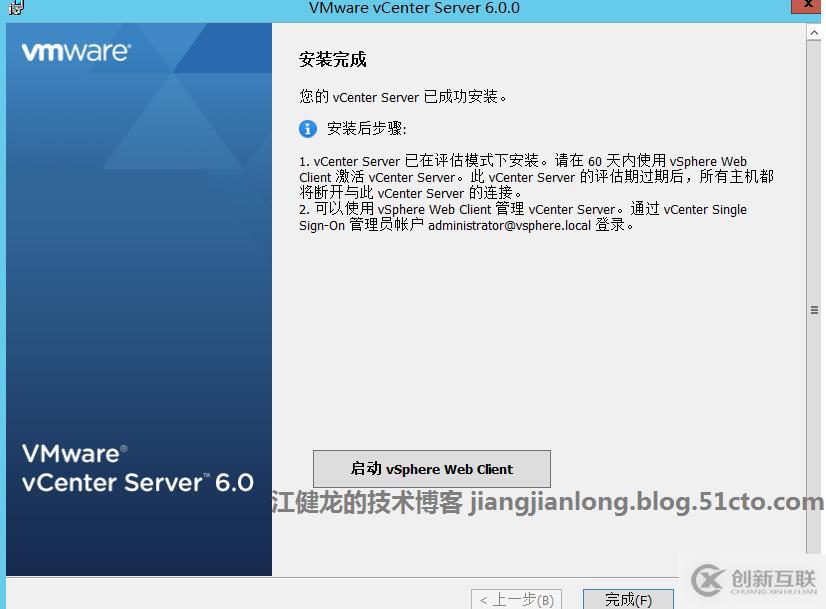Click the scrollbar up arrow
Screen dimensions: 826x609
pyautogui.click(x=814, y=33)
